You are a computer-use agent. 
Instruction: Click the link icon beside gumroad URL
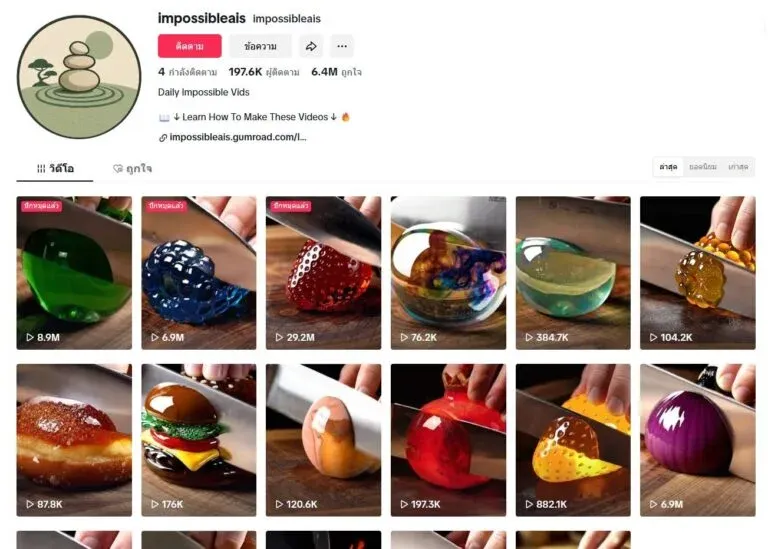pyautogui.click(x=163, y=138)
